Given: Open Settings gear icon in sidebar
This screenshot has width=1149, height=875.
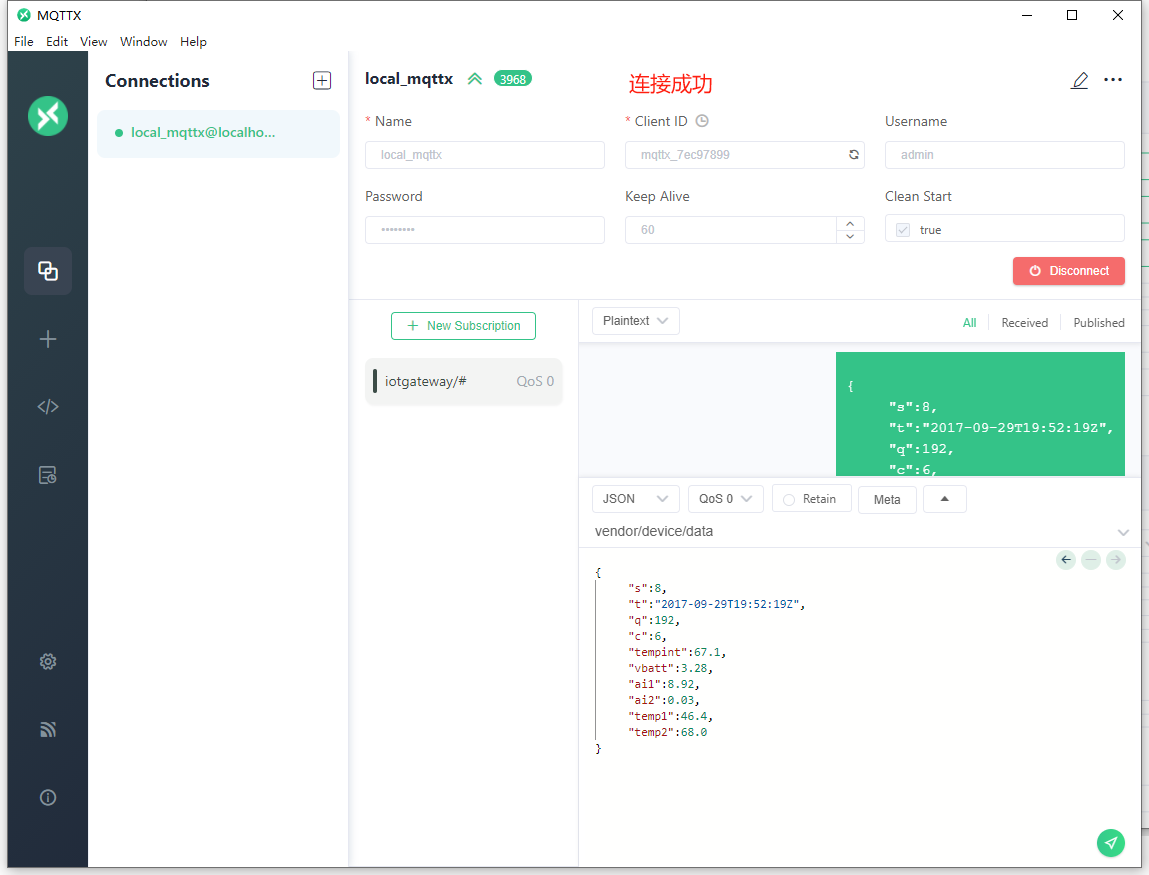Looking at the screenshot, I should 48,662.
